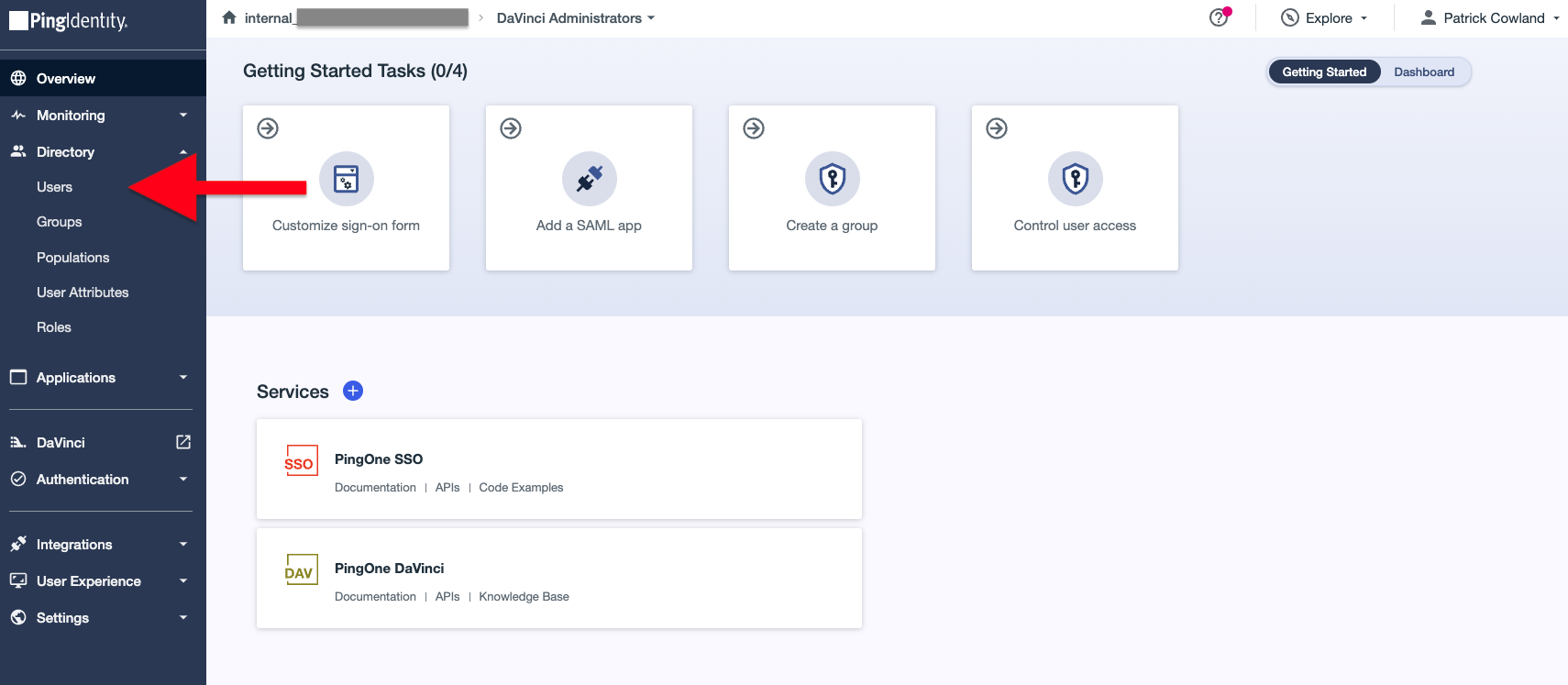Viewport: 1568px width, 685px height.
Task: Switch to Dashboard view
Action: pos(1424,72)
